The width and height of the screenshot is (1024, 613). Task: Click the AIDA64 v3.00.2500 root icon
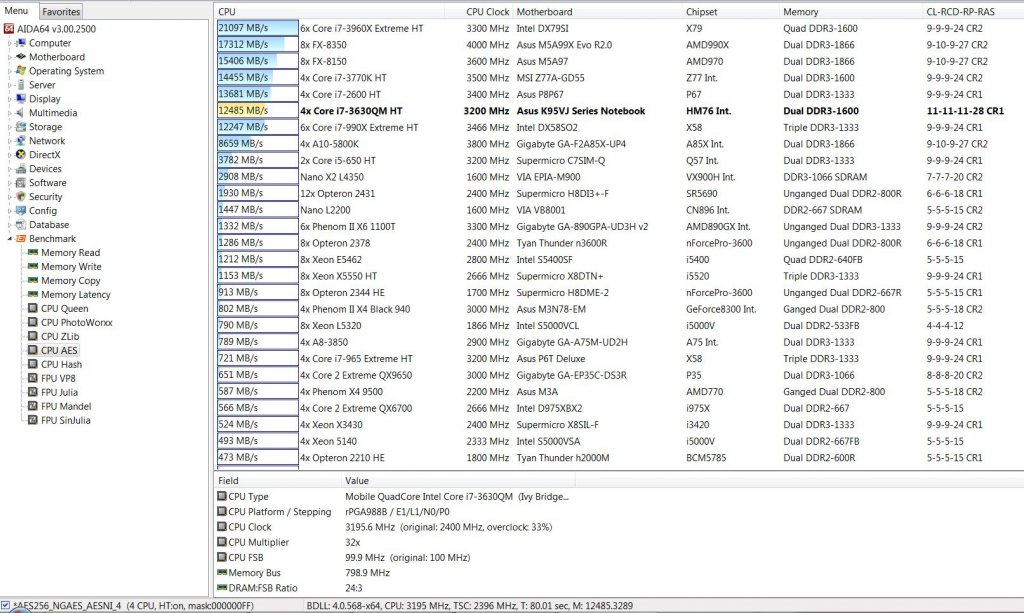click(9, 29)
